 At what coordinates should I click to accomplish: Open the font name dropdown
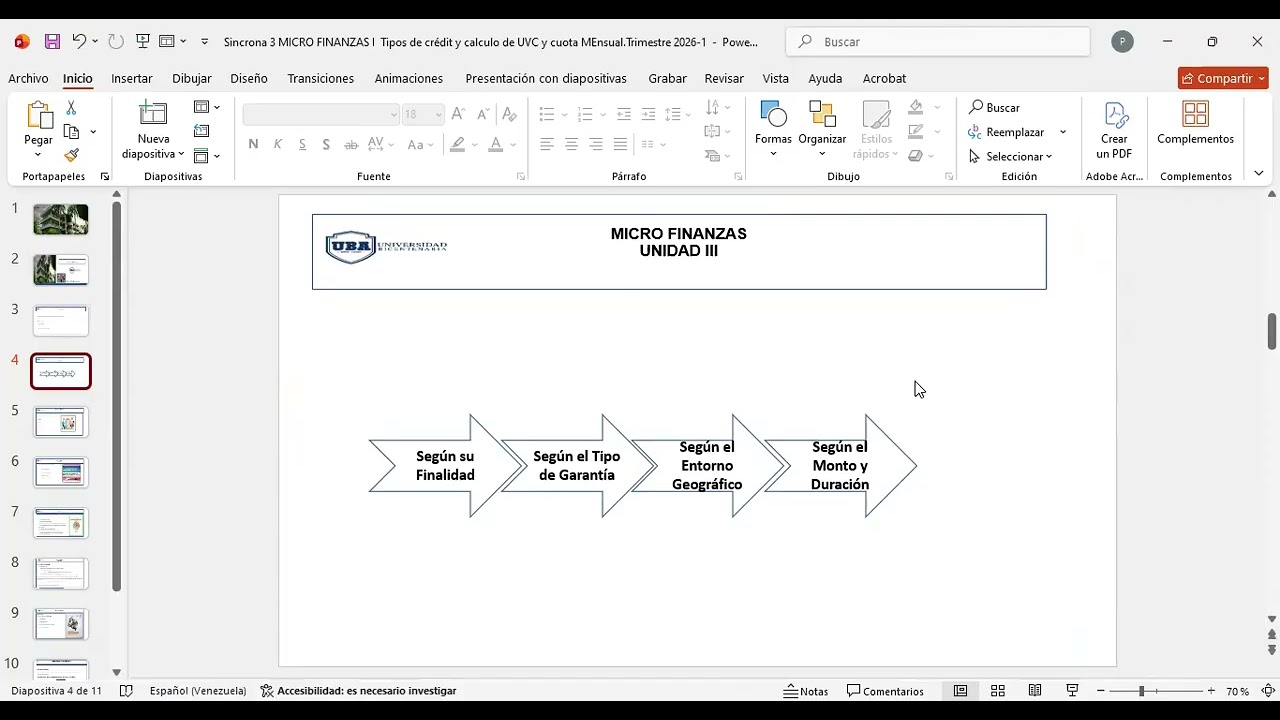394,115
